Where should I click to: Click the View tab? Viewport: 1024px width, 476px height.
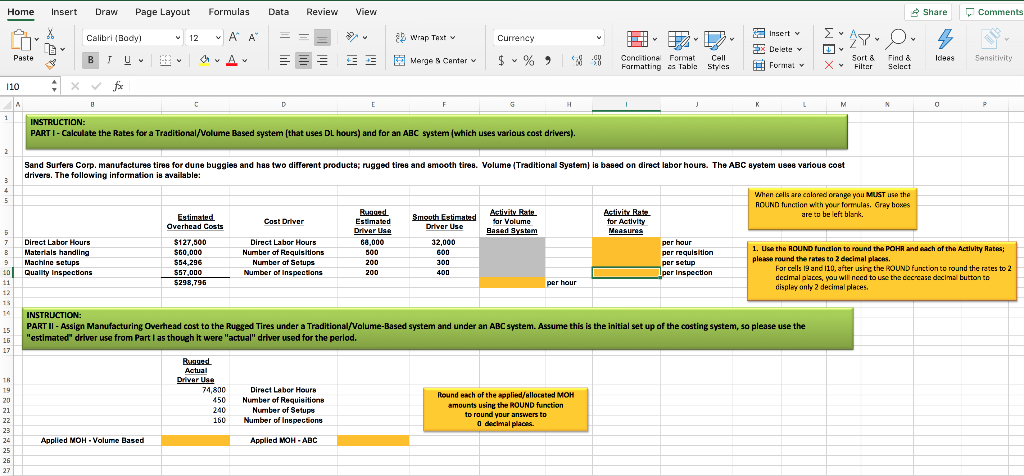(x=366, y=12)
